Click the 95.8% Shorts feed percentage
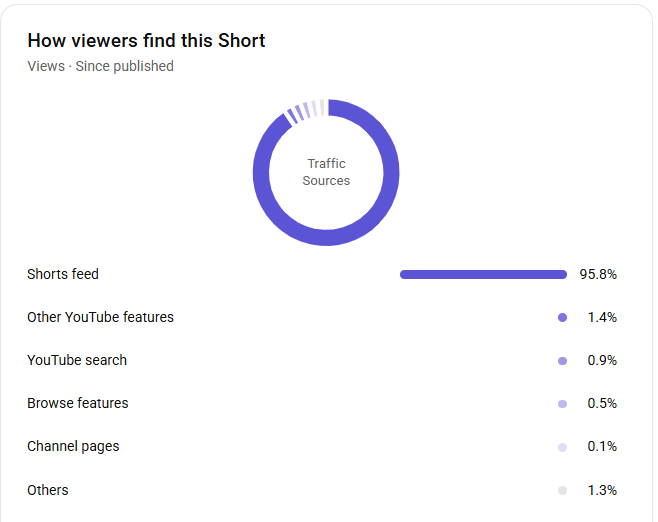This screenshot has width=658, height=522. tap(598, 274)
